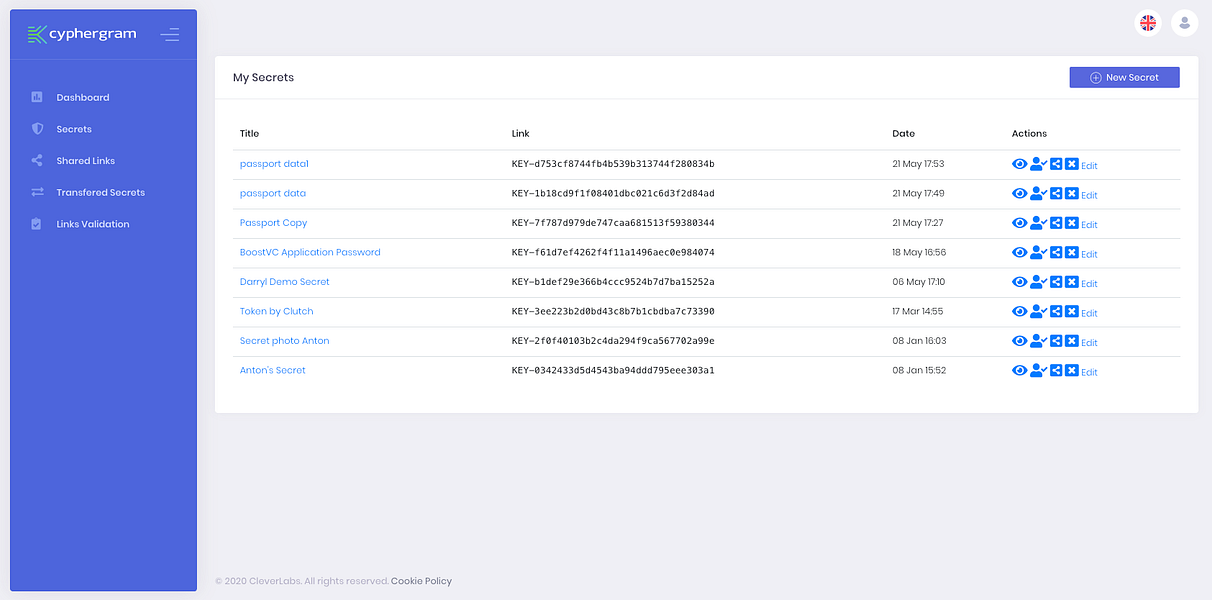This screenshot has height=600, width=1212.
Task: Click user-check icon for Secret photo Anton
Action: tap(1038, 341)
